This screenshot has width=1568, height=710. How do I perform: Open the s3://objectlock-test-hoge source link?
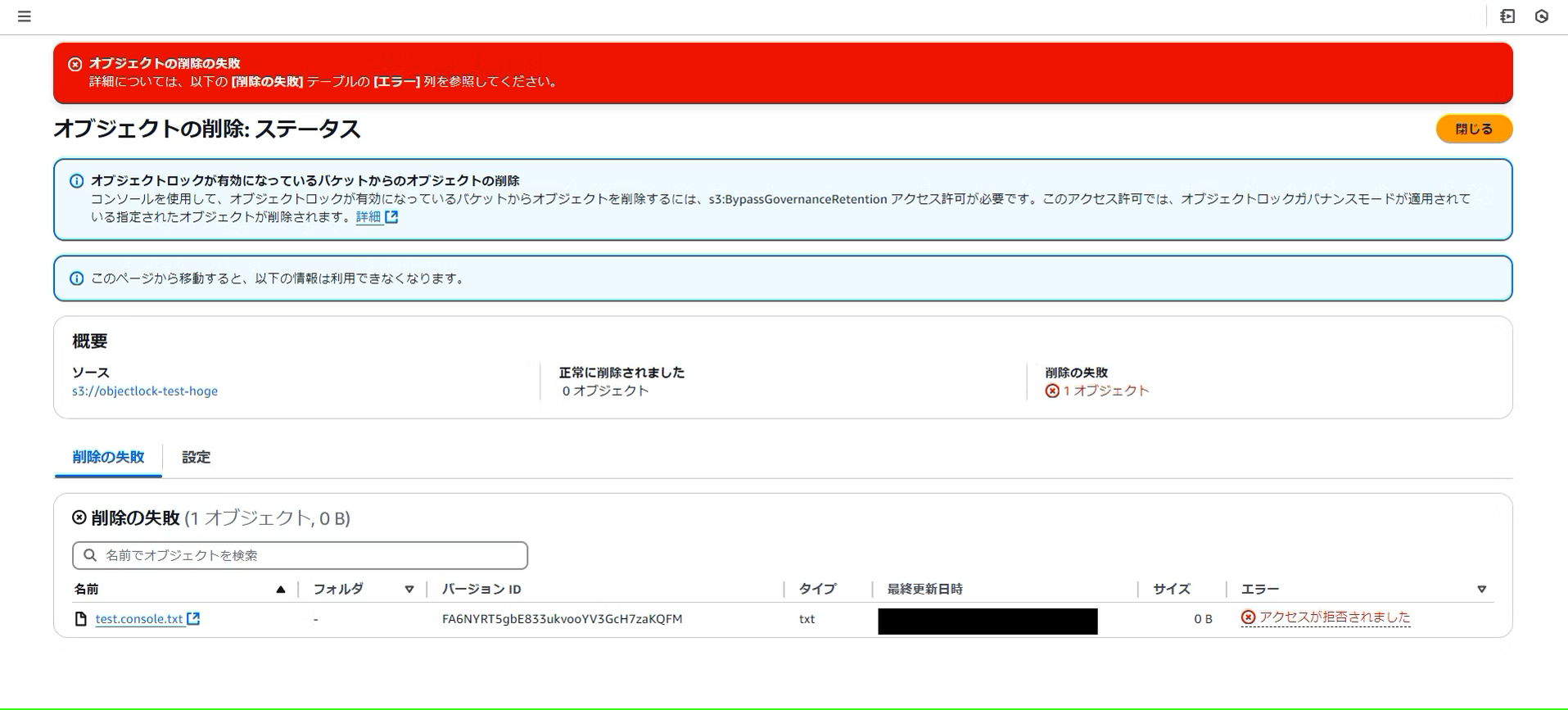[x=145, y=391]
